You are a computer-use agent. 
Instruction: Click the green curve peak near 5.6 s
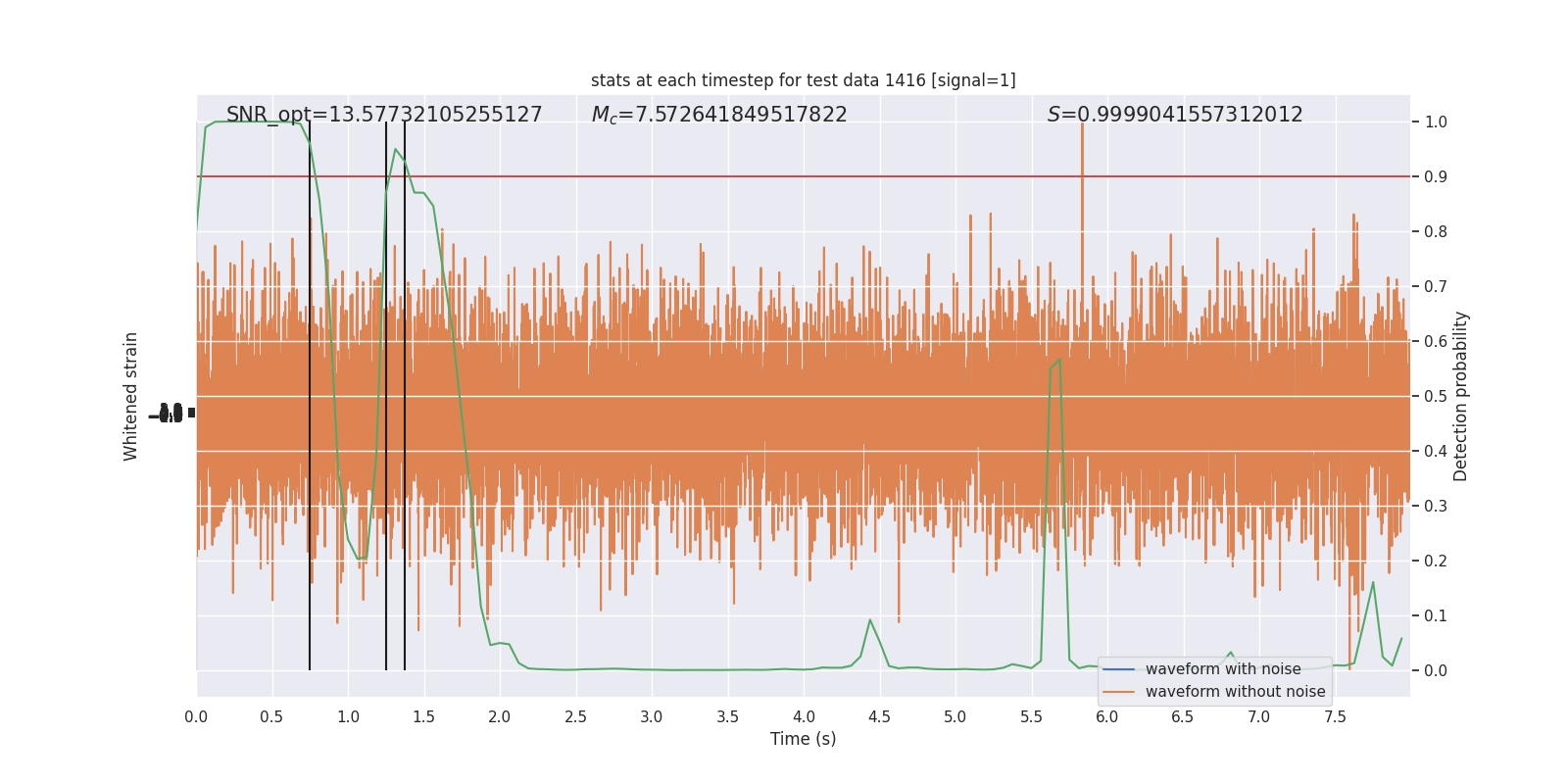coord(1059,359)
